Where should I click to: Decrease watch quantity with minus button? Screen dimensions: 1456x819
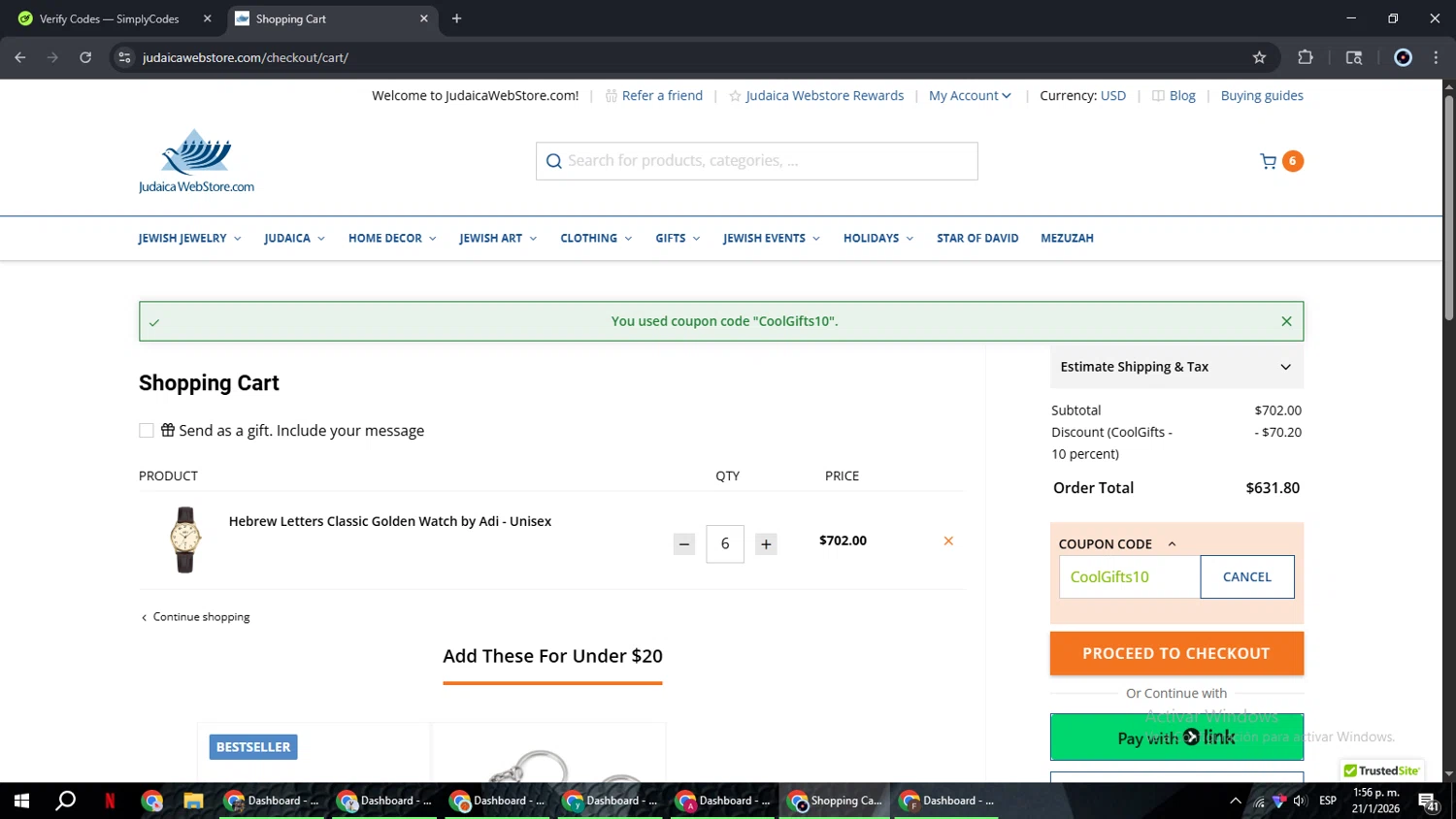[x=684, y=544]
